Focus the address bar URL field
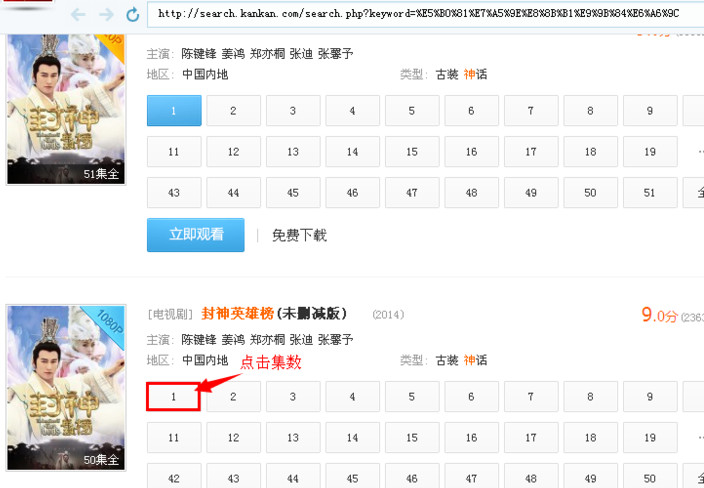This screenshot has height=488, width=704. click(x=426, y=14)
